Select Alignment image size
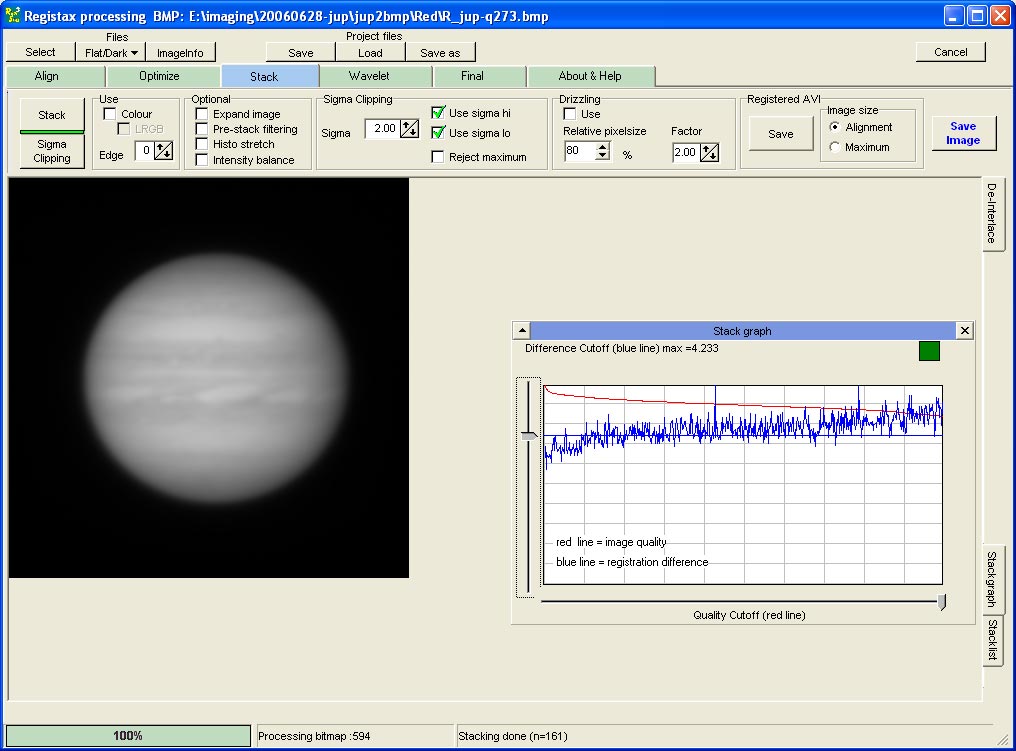The height and width of the screenshot is (751, 1016). 835,127
